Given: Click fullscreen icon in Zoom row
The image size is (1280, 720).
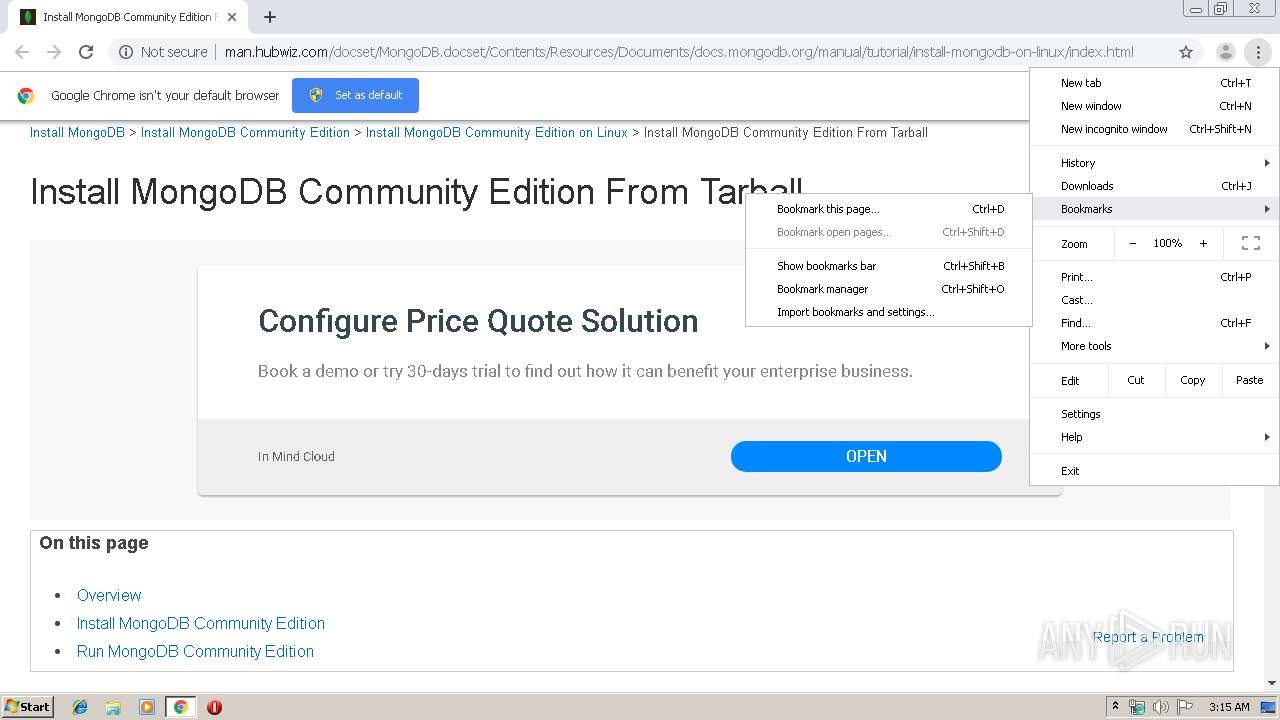Looking at the screenshot, I should [x=1250, y=243].
